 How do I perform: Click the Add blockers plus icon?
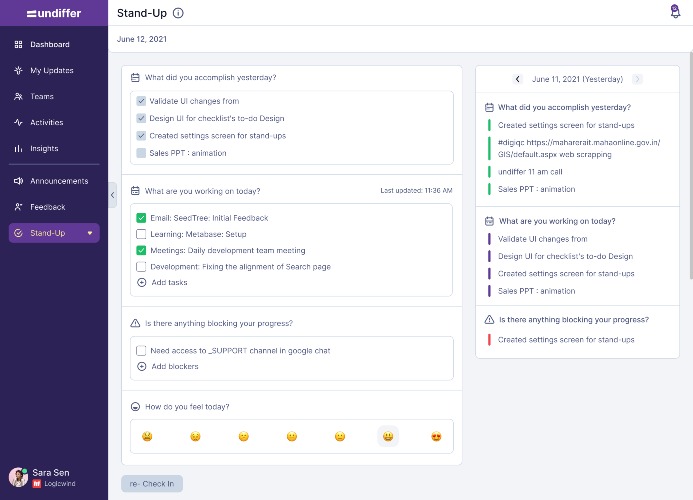(141, 366)
